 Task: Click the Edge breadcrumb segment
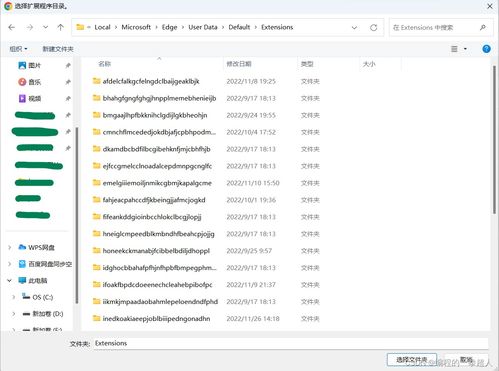pyautogui.click(x=169, y=27)
